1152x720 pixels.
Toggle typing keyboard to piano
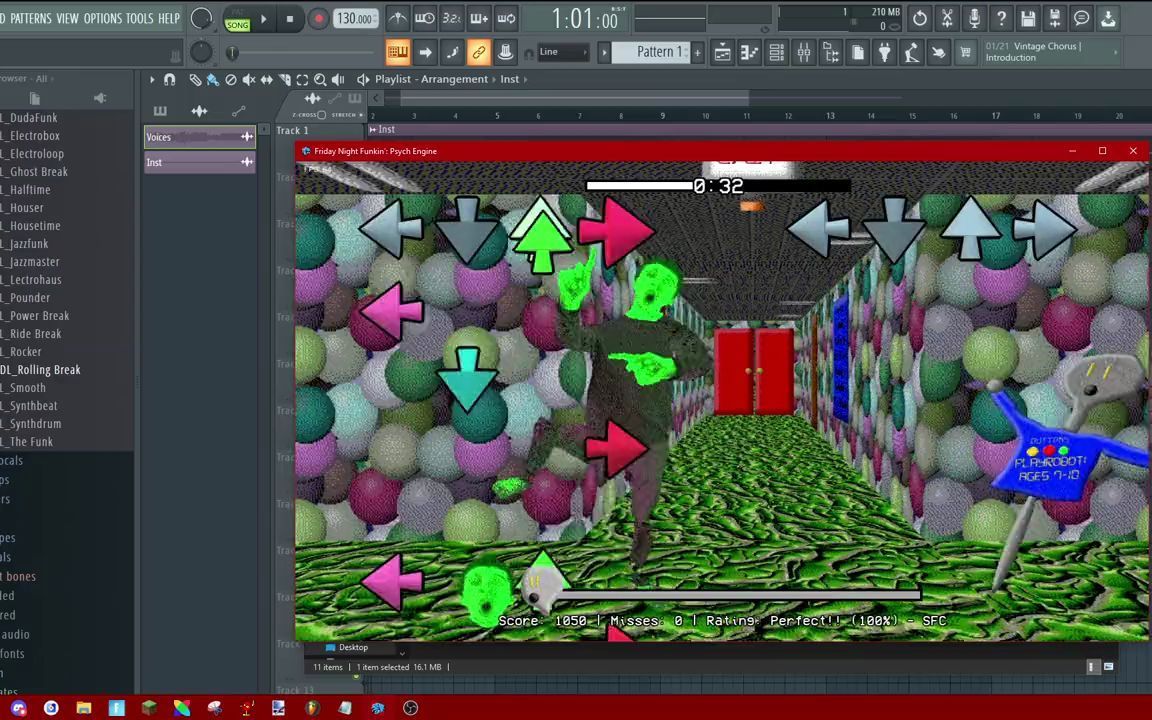click(x=397, y=52)
